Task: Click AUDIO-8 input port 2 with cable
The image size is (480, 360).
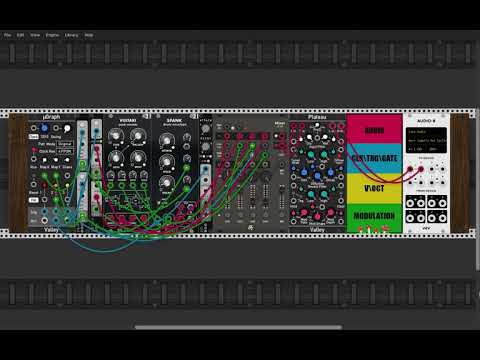Action: (421, 169)
